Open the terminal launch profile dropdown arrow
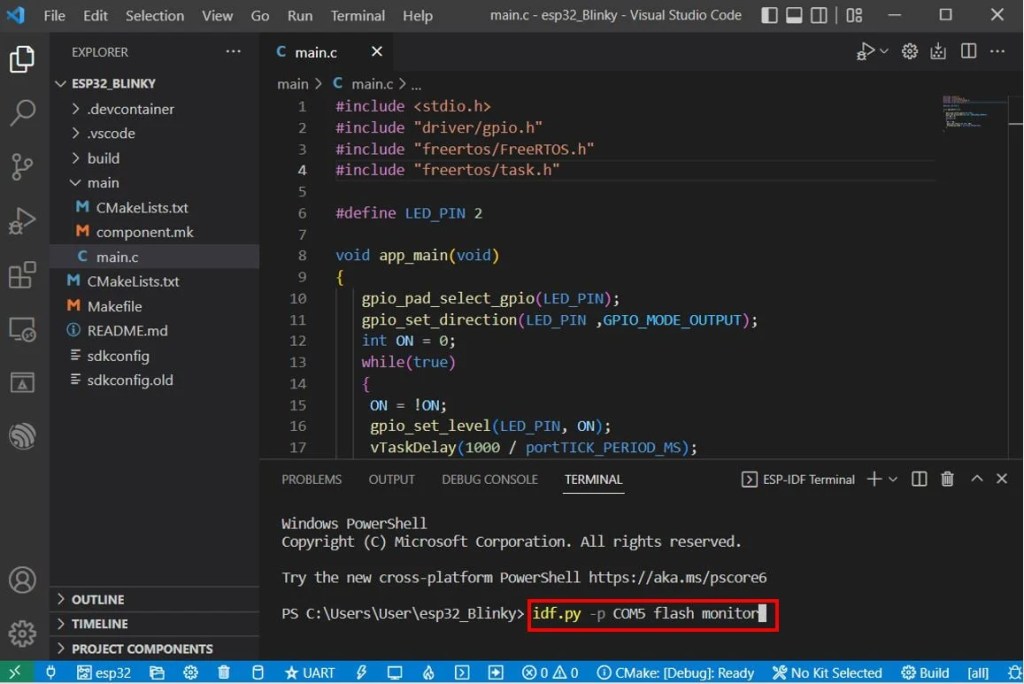1024x684 pixels. (x=893, y=479)
